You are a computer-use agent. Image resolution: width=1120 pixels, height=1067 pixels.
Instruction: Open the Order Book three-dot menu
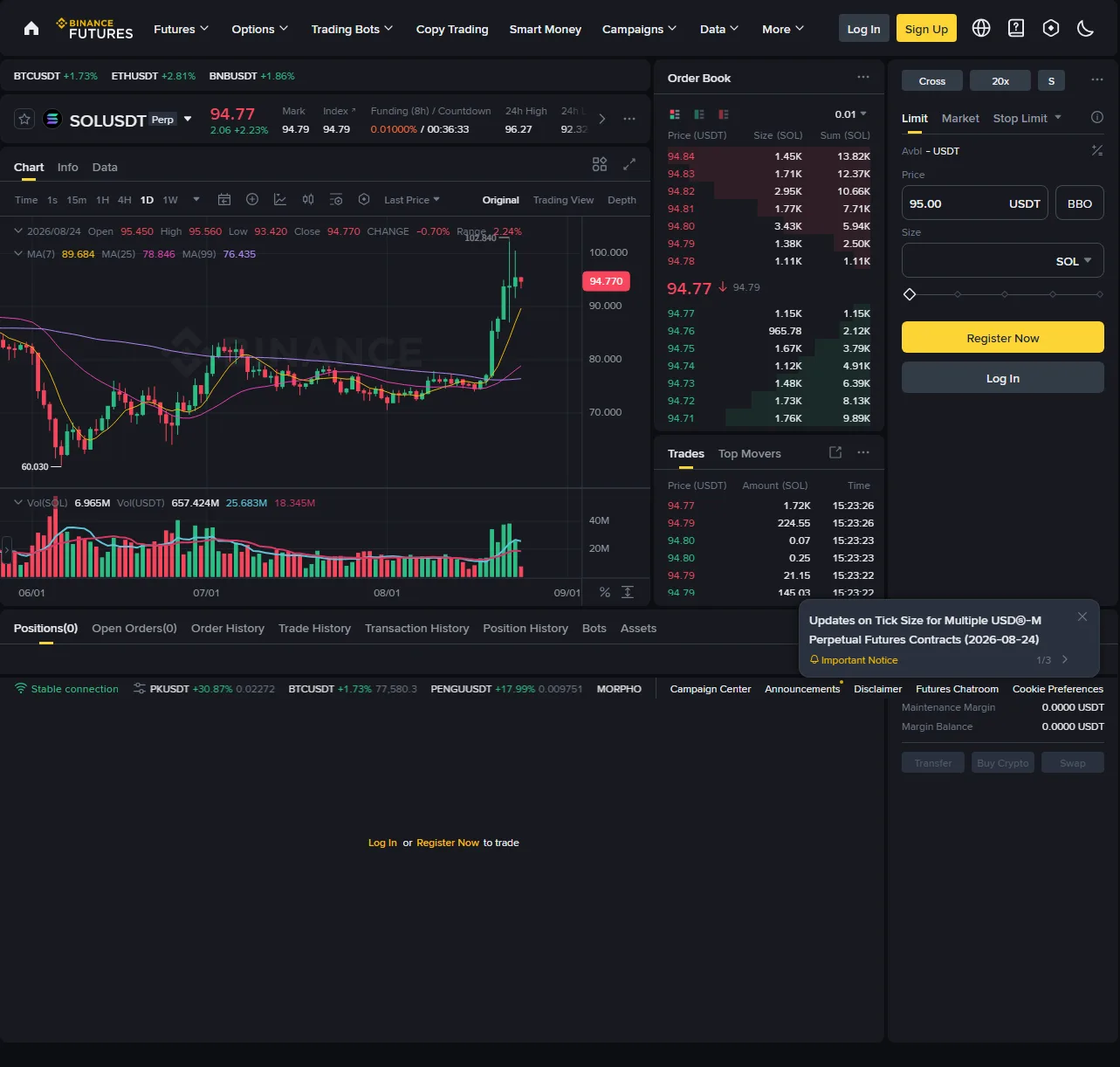[863, 77]
